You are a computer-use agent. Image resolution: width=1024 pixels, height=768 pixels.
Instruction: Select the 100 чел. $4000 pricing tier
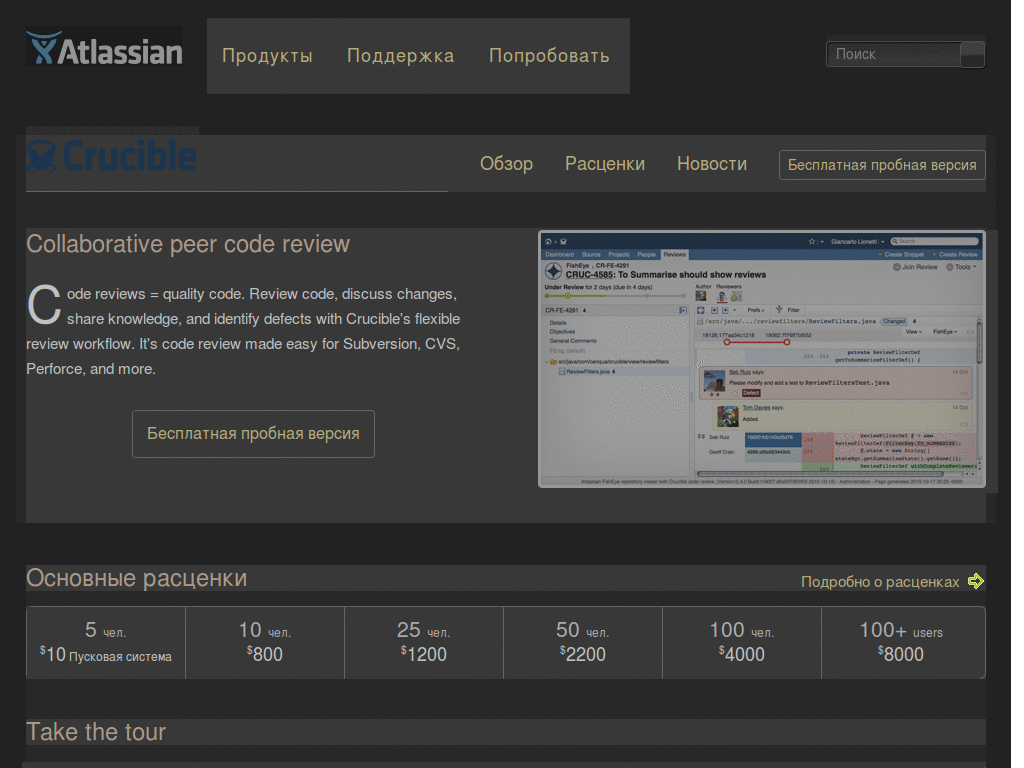[742, 643]
